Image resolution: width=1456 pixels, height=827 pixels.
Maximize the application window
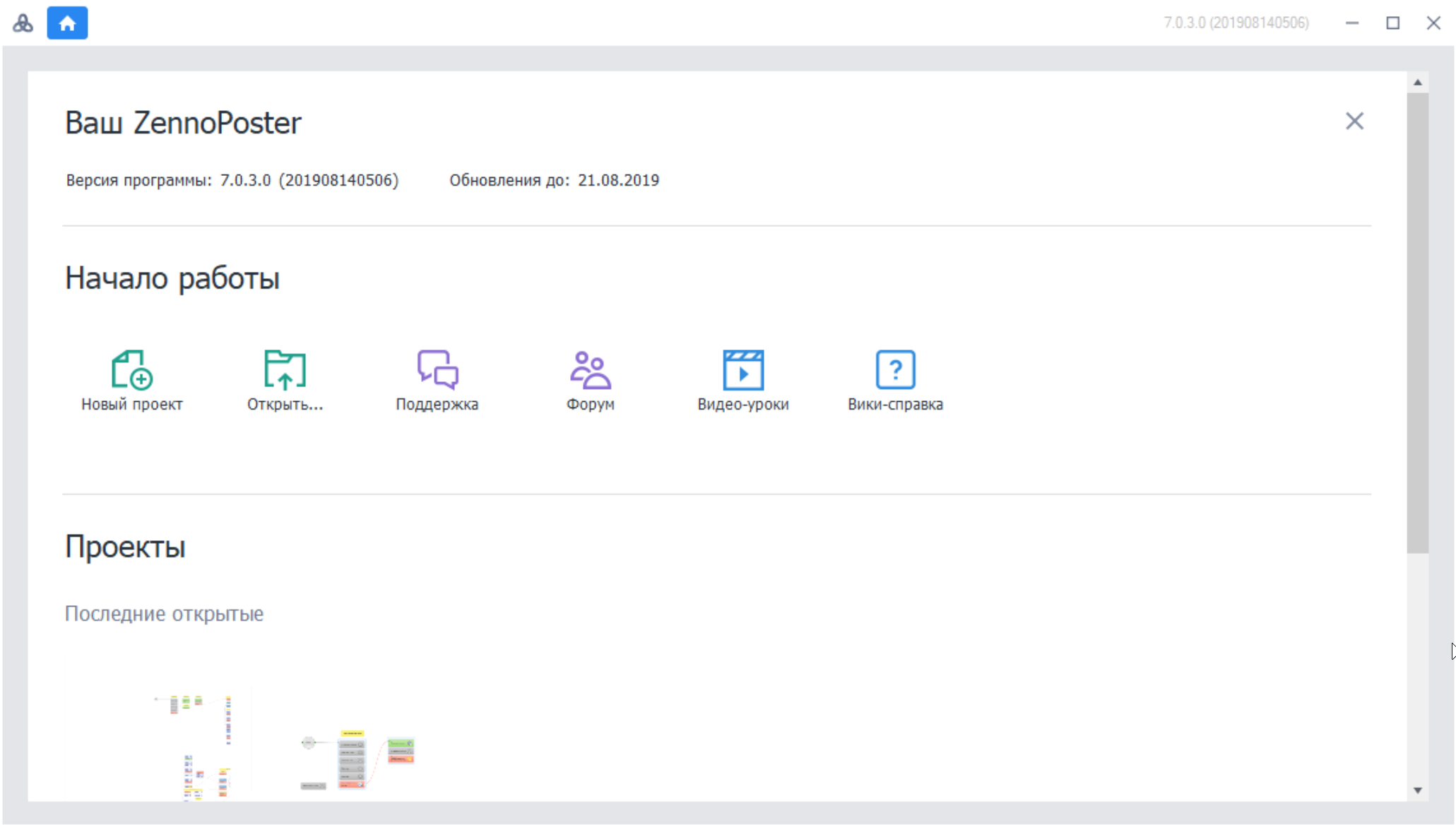[1392, 23]
